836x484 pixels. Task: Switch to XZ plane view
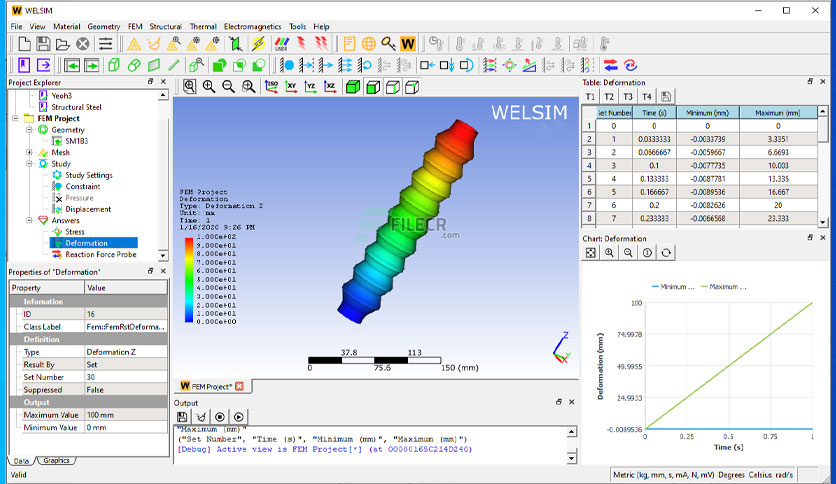tap(331, 86)
